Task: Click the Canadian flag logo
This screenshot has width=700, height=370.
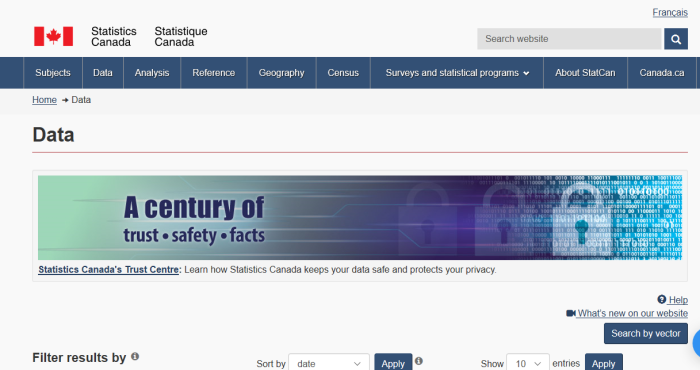Action: [x=54, y=37]
